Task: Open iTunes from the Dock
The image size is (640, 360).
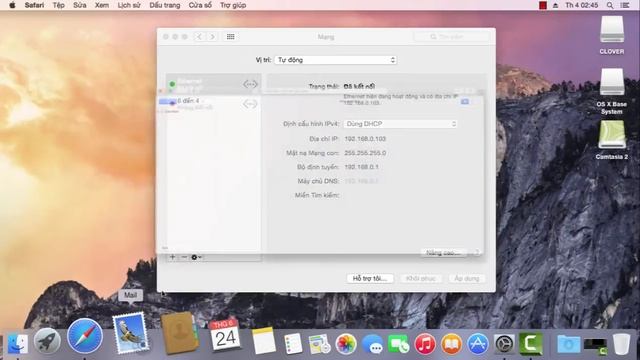Action: 425,344
